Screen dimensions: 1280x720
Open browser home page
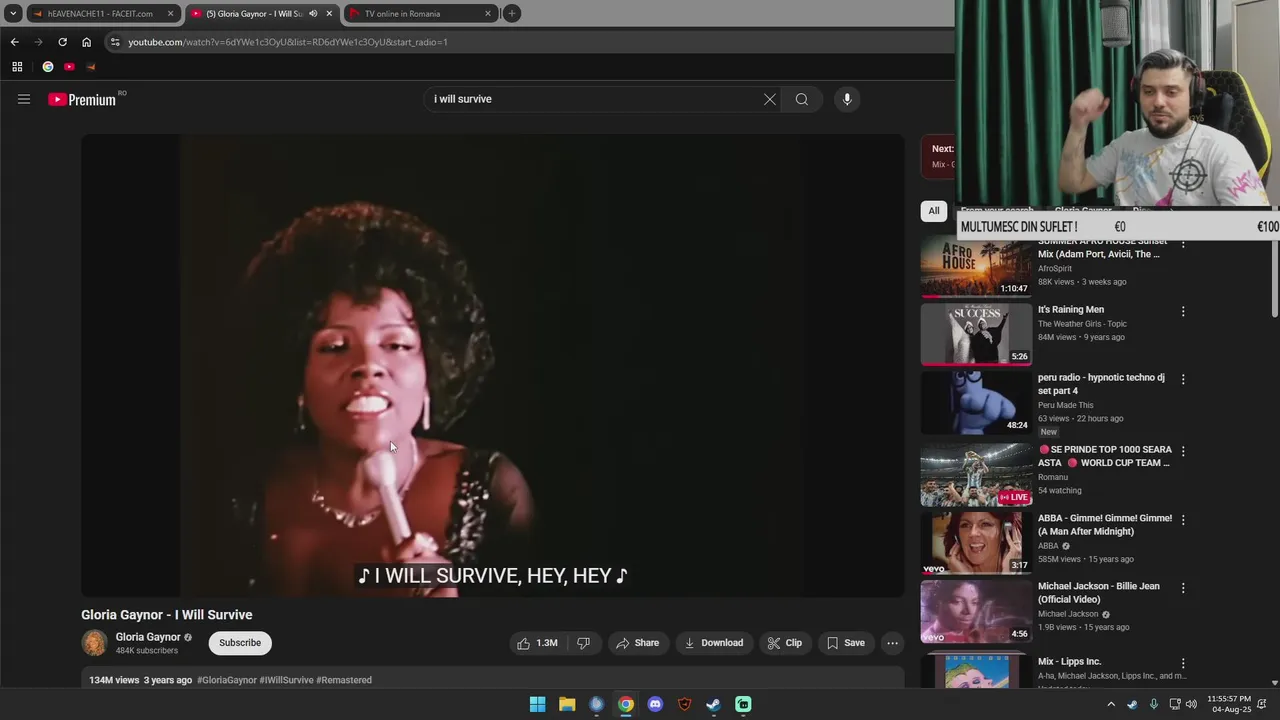[86, 42]
